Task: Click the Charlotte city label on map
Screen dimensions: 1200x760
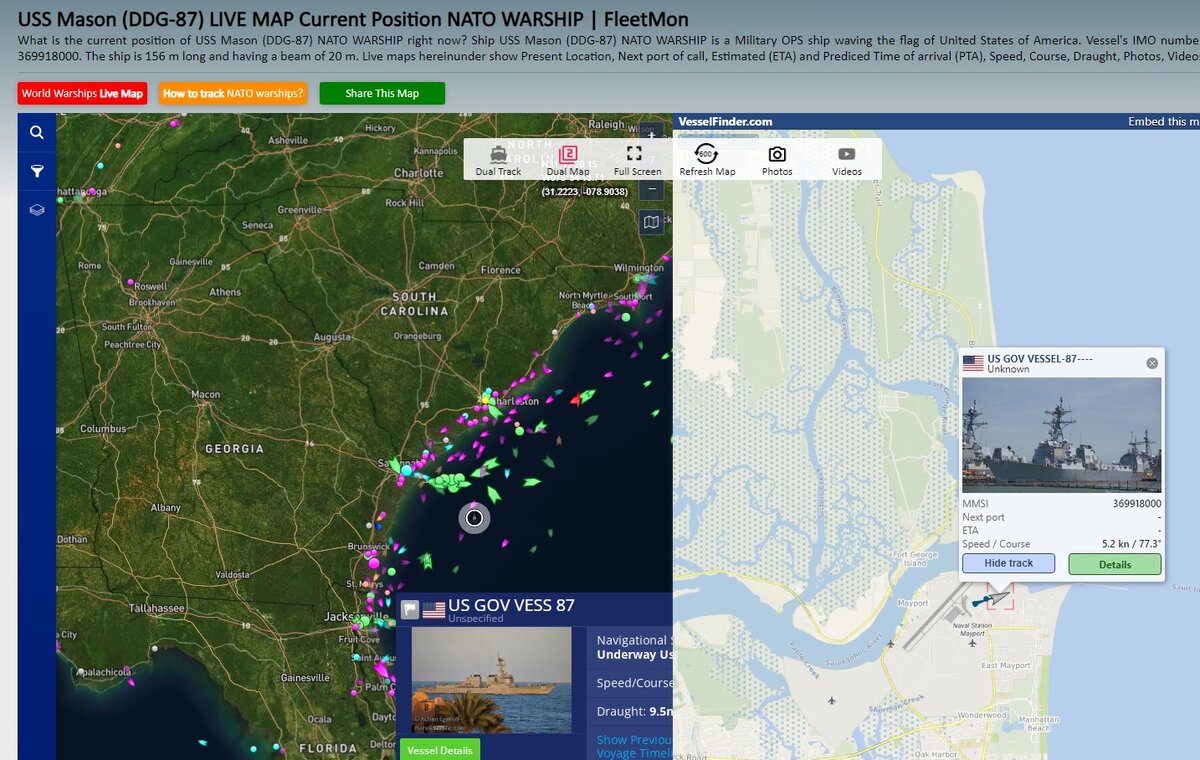Action: coord(418,173)
